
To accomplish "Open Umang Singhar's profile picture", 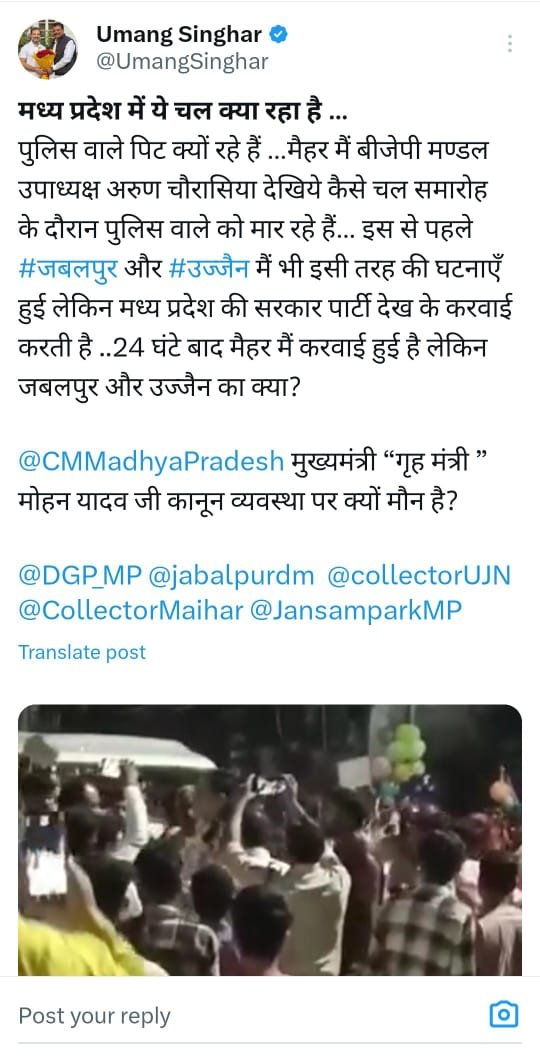I will [47, 49].
